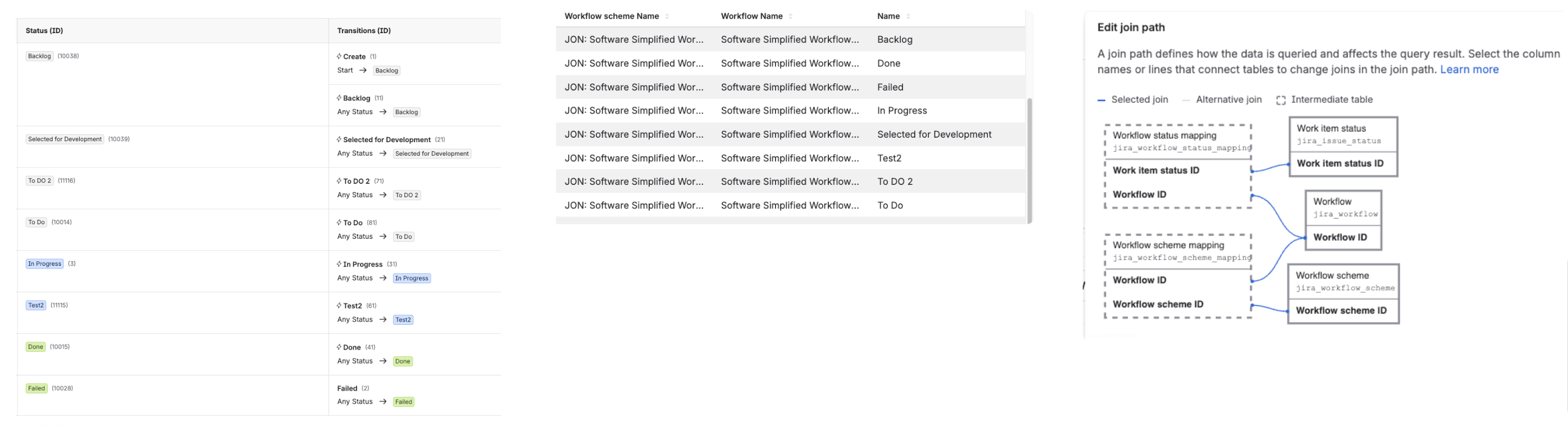Click the Test2 target lozenge in Transitions column
This screenshot has height=426, width=1568.
(404, 319)
